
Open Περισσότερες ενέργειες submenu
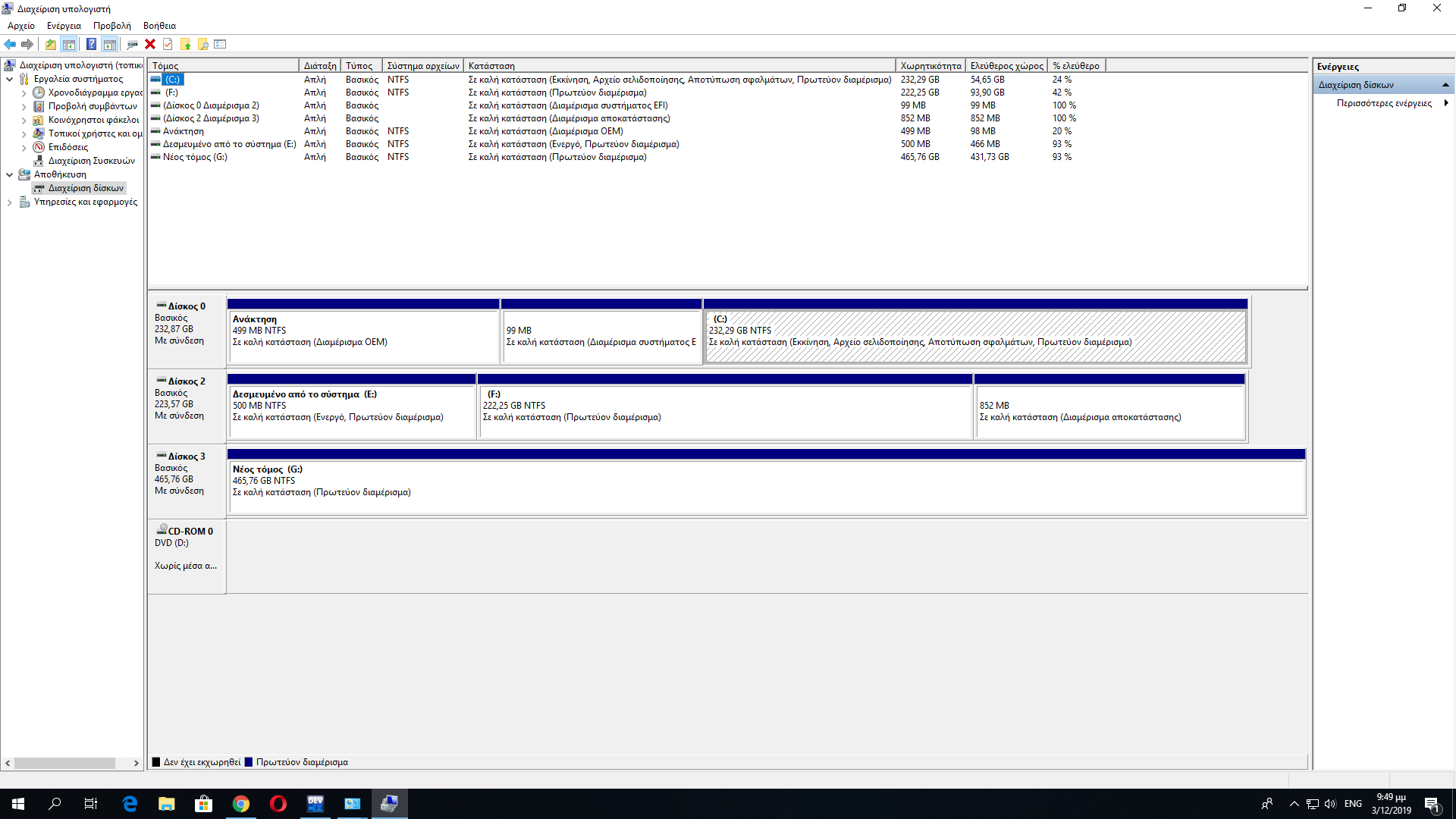coord(1385,103)
